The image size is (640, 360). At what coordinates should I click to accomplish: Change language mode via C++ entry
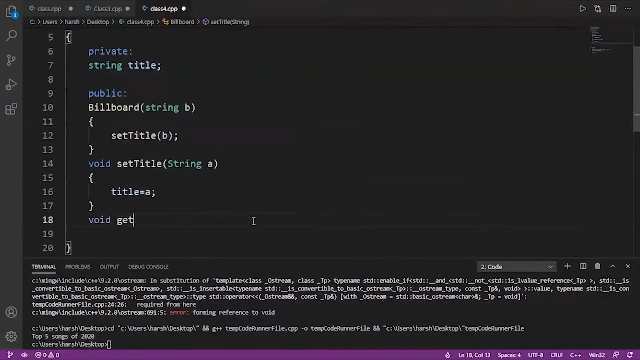click(x=576, y=355)
